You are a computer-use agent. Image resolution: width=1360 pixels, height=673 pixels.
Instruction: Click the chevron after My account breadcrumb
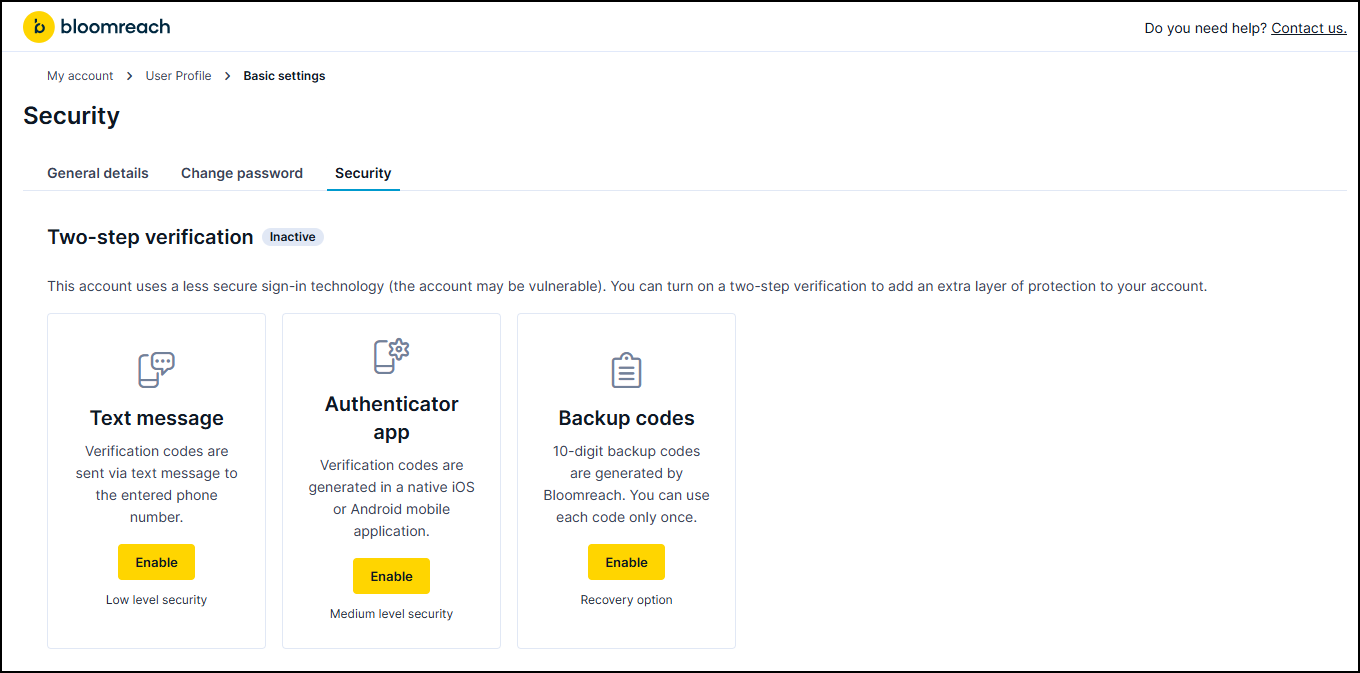pyautogui.click(x=130, y=76)
